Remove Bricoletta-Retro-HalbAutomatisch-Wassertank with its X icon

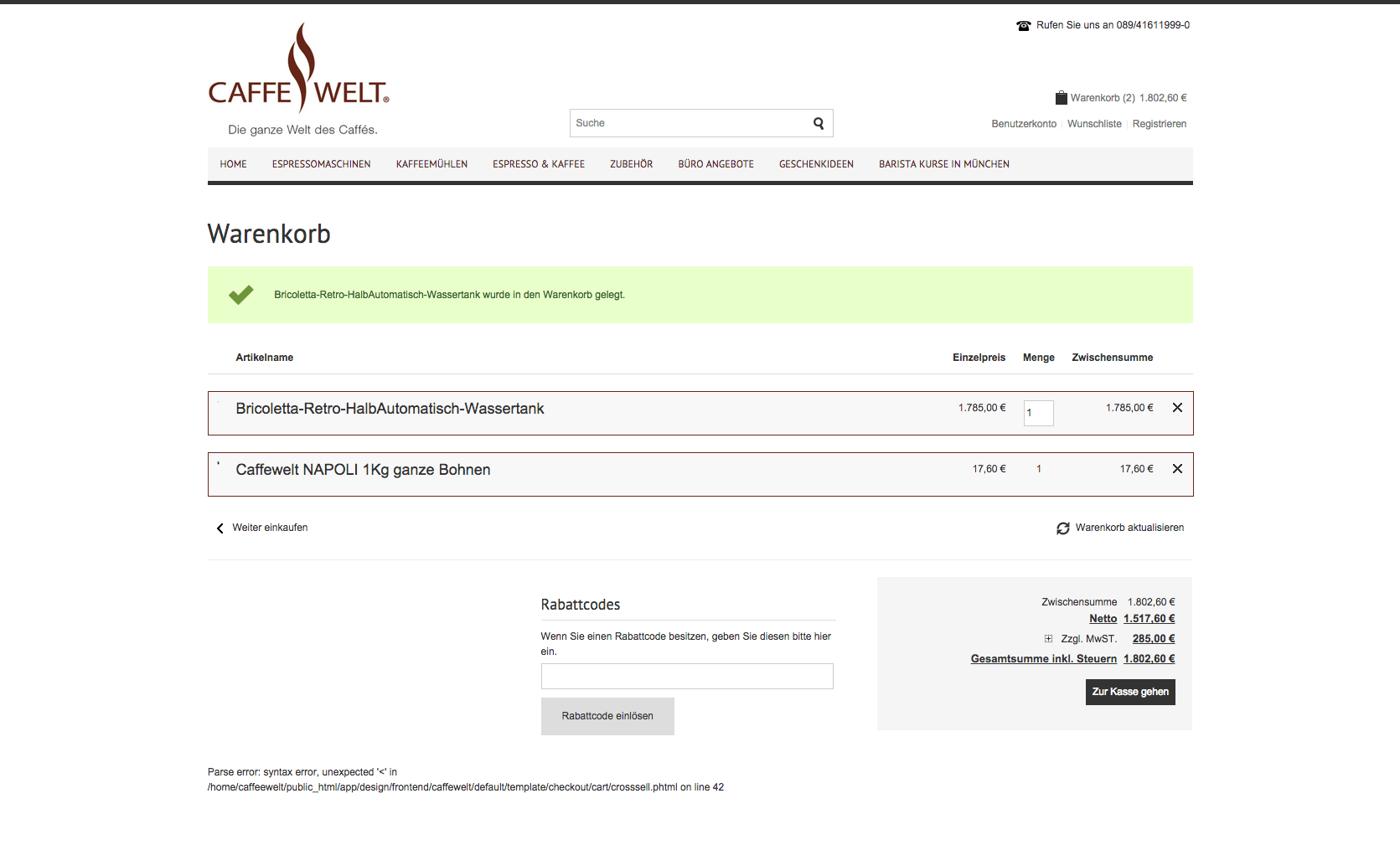[x=1177, y=408]
